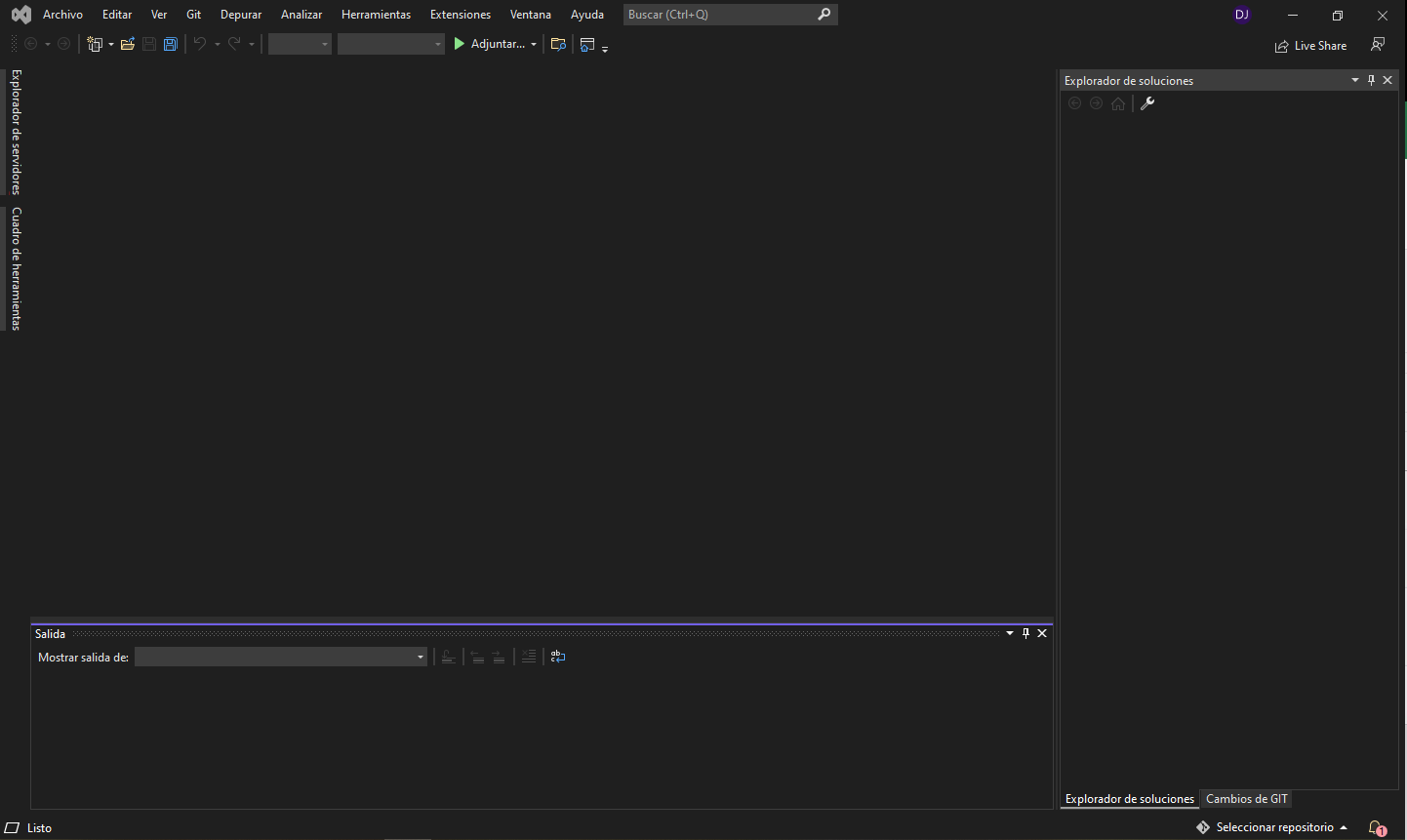Open Seleccionar repositorio in status bar

(x=1273, y=827)
